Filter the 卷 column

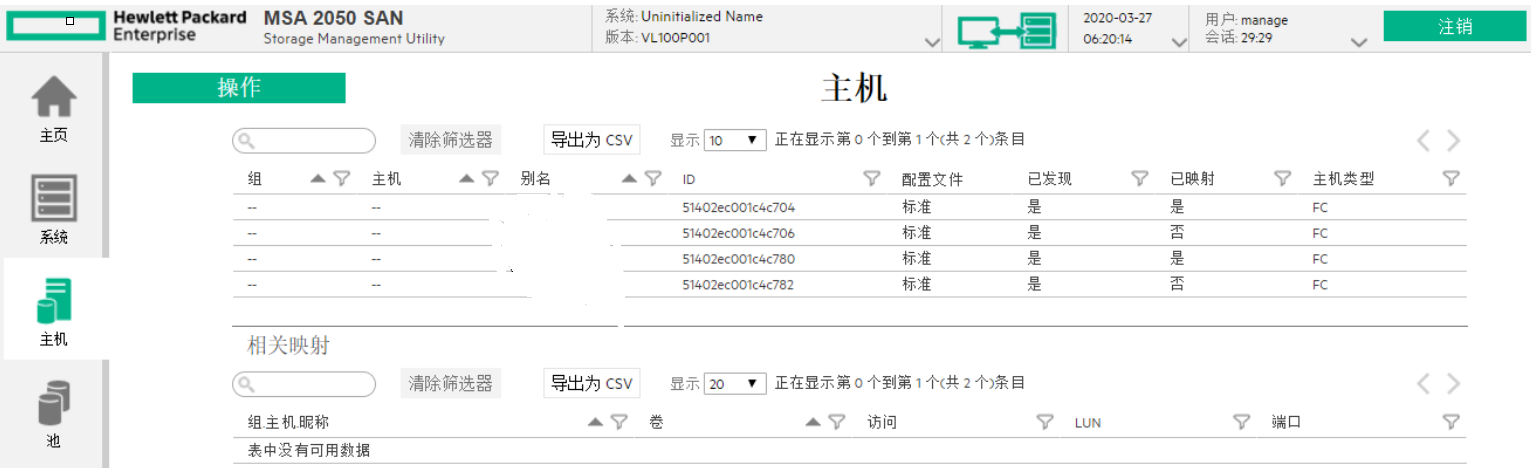[x=837, y=423]
